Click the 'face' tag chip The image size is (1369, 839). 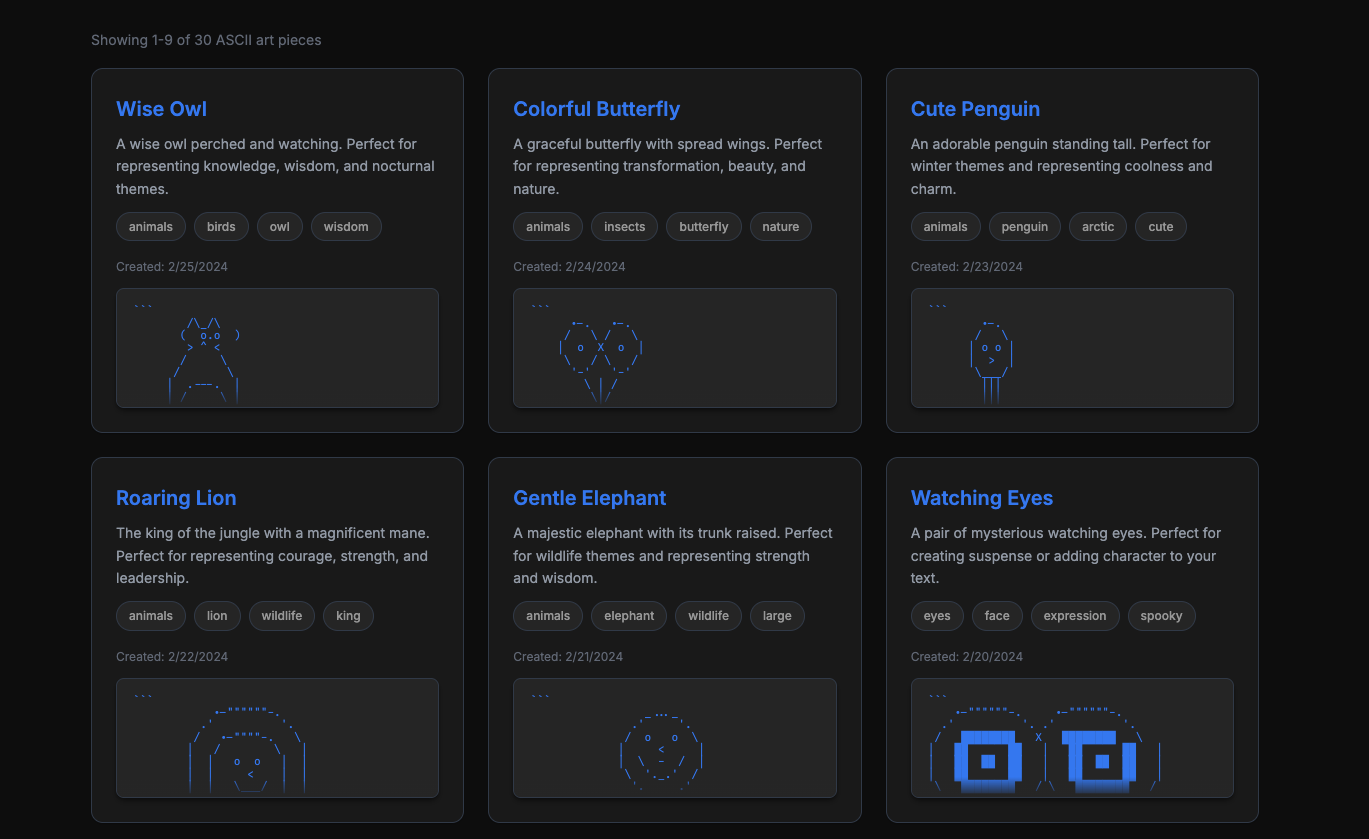click(997, 616)
